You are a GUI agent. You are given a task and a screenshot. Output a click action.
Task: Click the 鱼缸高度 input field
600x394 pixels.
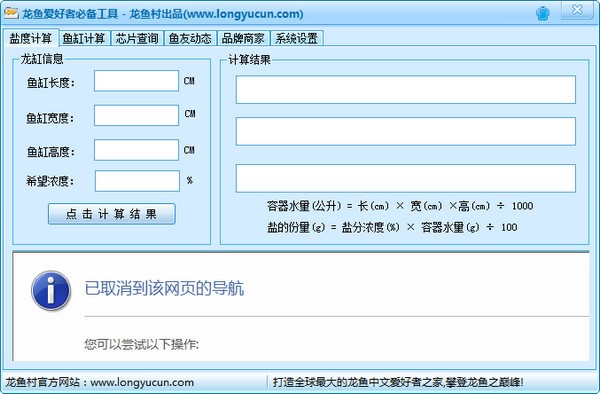coord(137,150)
